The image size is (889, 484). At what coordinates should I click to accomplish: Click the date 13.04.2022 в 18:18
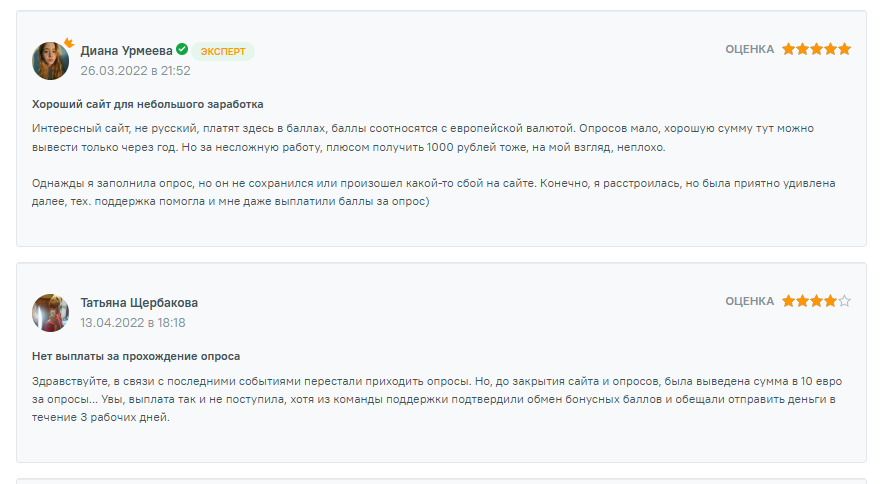(133, 323)
